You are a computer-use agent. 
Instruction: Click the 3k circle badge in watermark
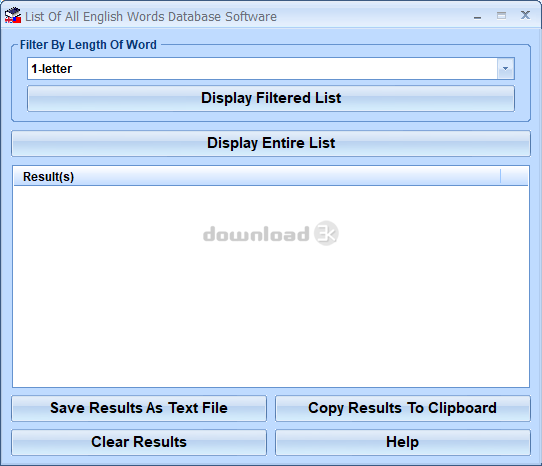point(326,233)
